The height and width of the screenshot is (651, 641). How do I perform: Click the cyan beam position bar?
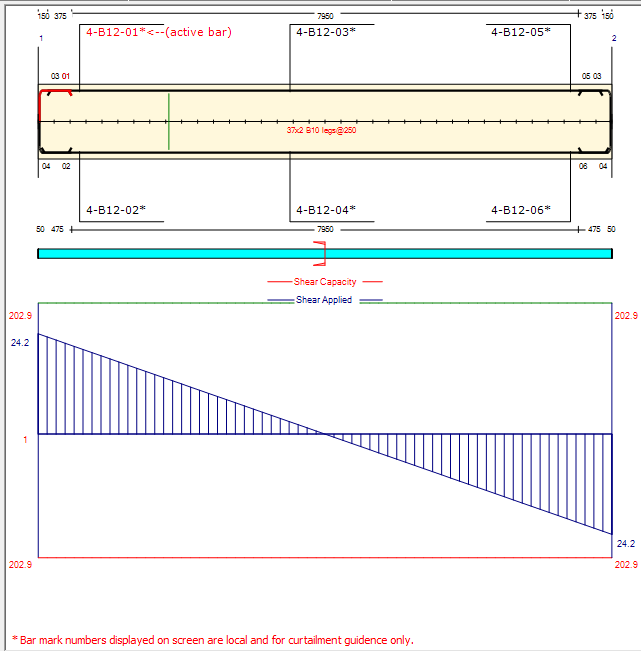coord(325,254)
